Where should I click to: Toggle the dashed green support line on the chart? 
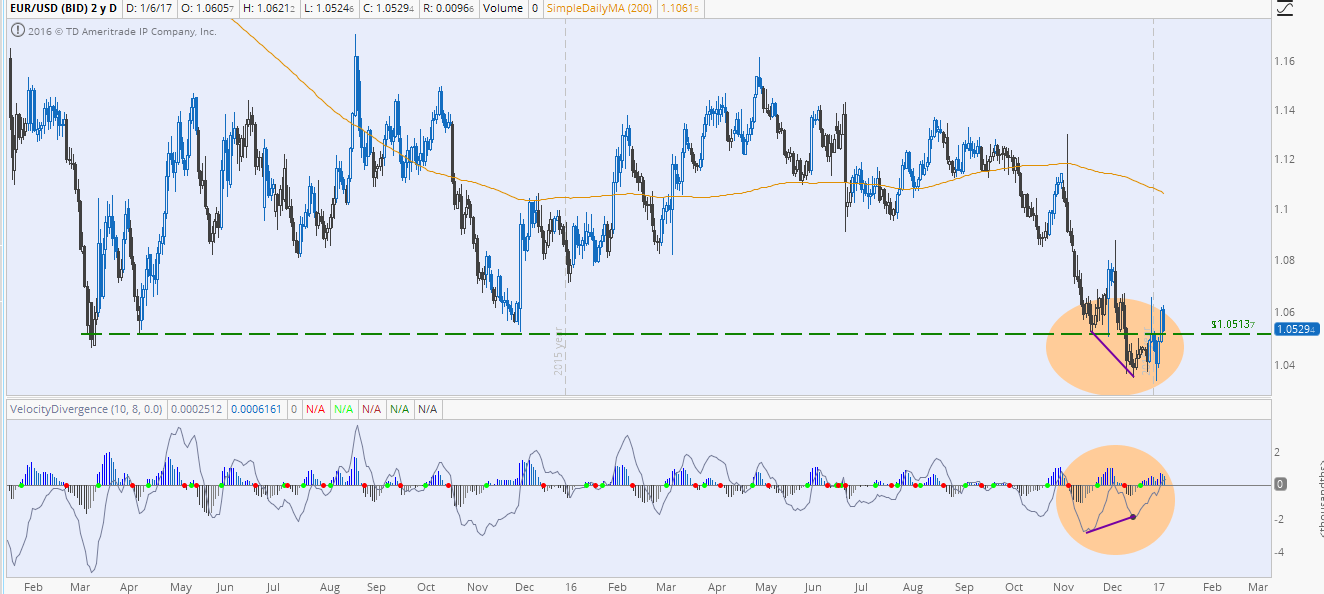400,332
